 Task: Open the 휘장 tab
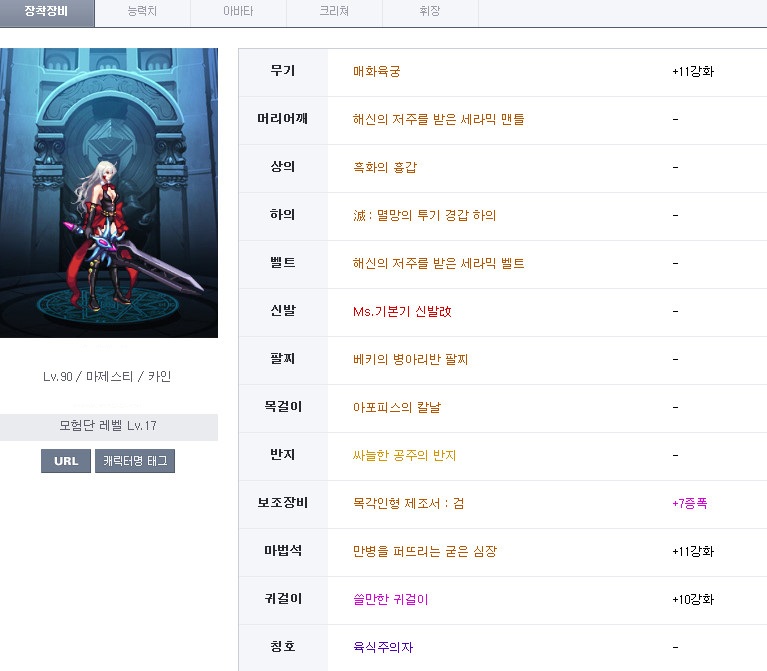[430, 12]
